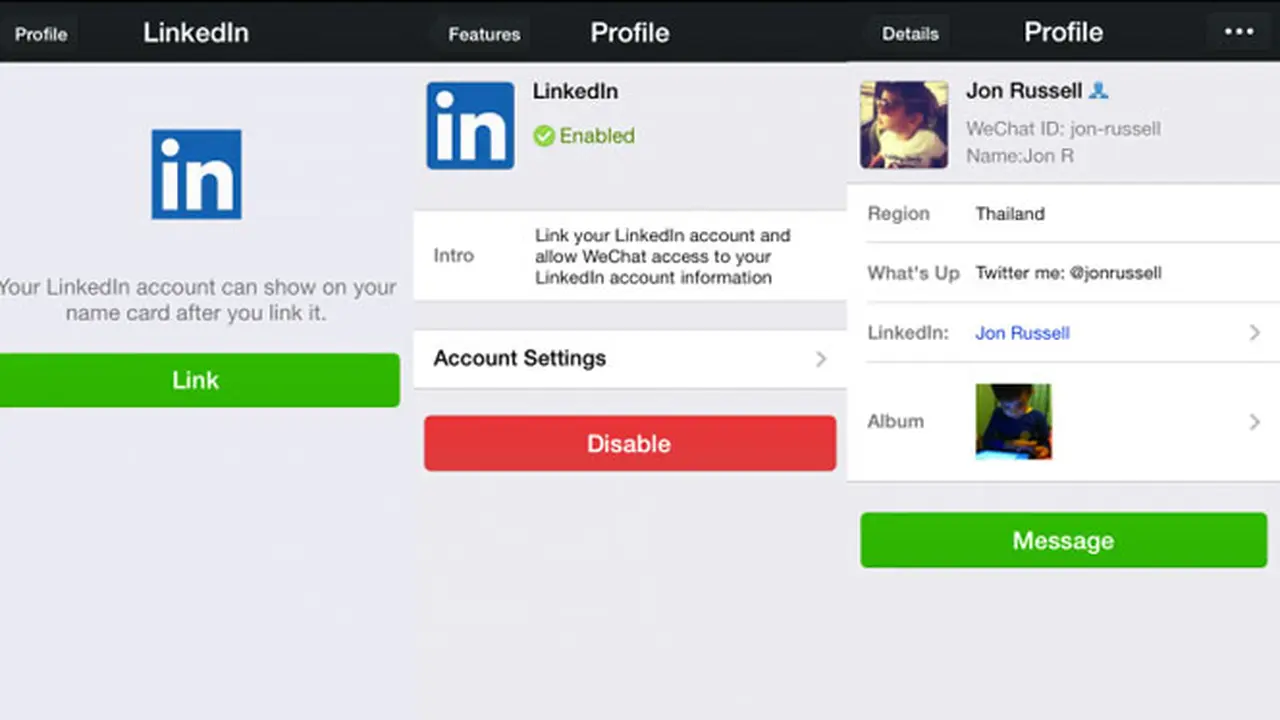1280x720 pixels.
Task: Expand the Album row chevron
Action: 1255,422
